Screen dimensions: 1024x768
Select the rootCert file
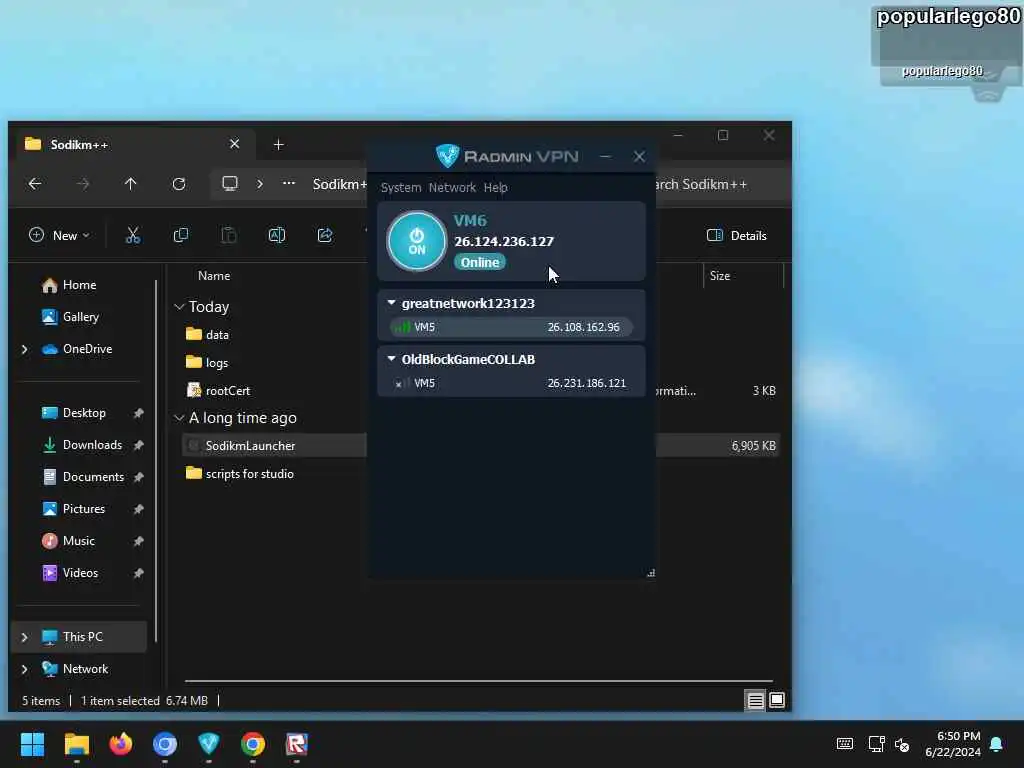[x=219, y=391]
